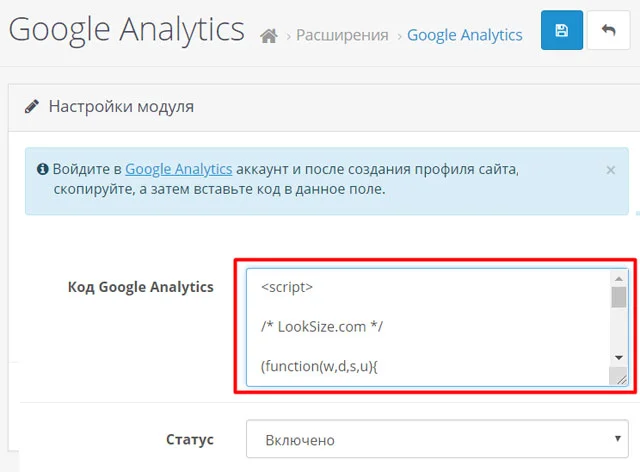The width and height of the screenshot is (640, 472).
Task: Dismiss the blue info alert
Action: (611, 170)
